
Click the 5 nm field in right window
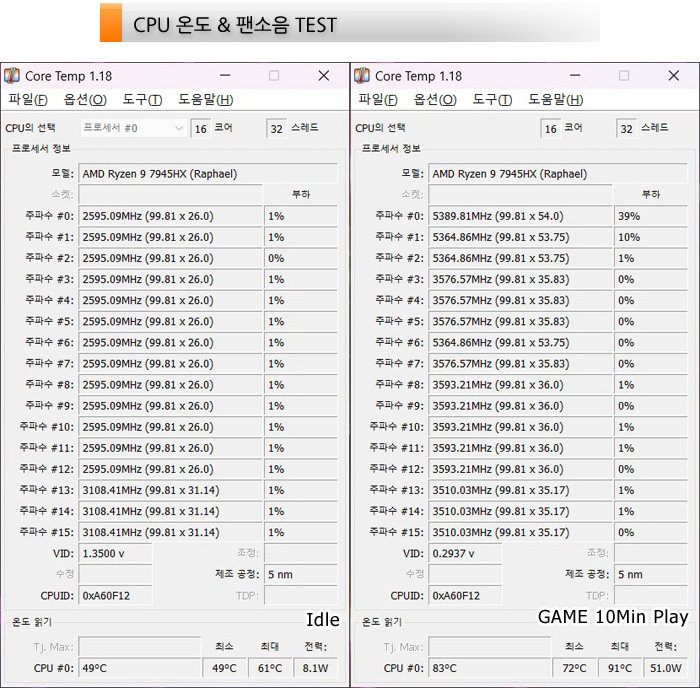click(651, 574)
